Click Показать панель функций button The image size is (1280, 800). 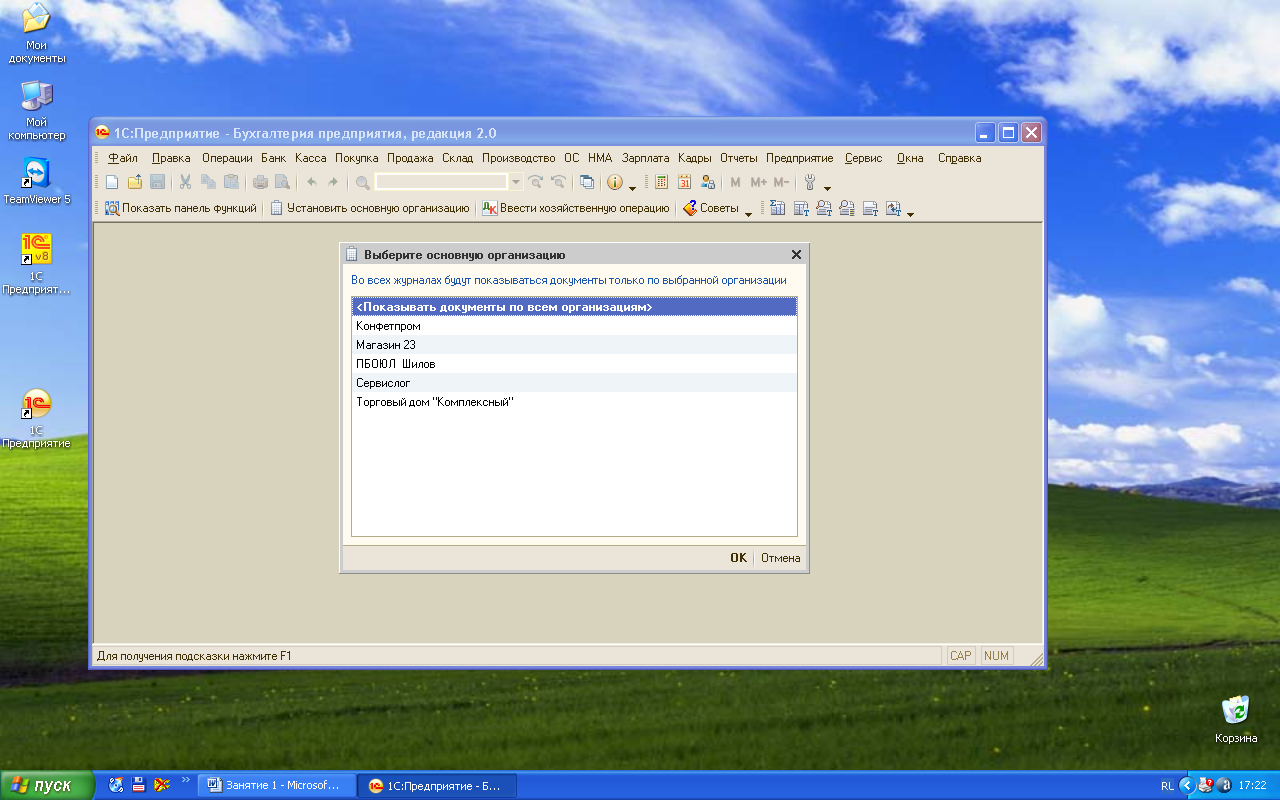pos(181,208)
